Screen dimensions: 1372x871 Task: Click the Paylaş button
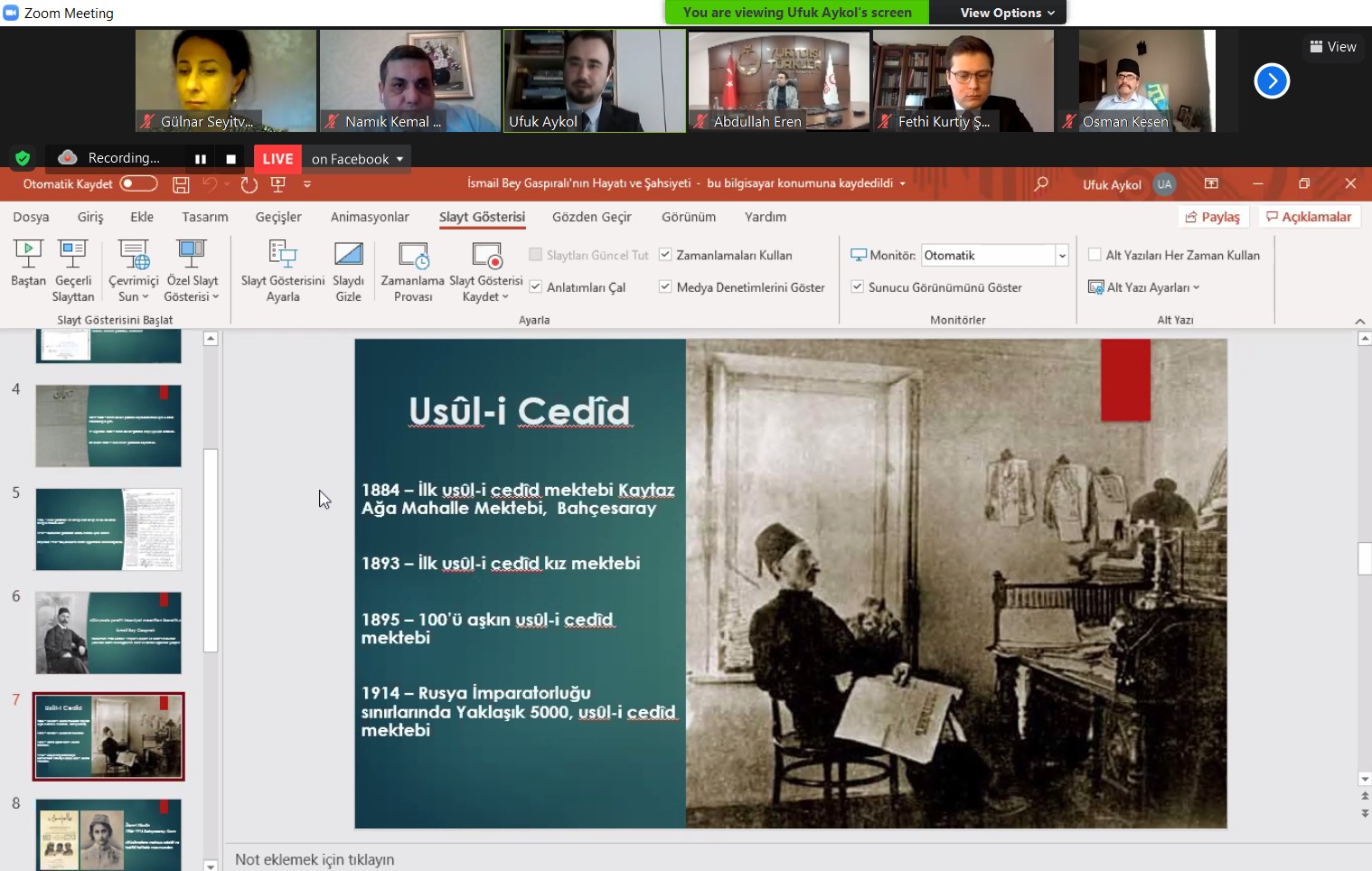[x=1213, y=217]
